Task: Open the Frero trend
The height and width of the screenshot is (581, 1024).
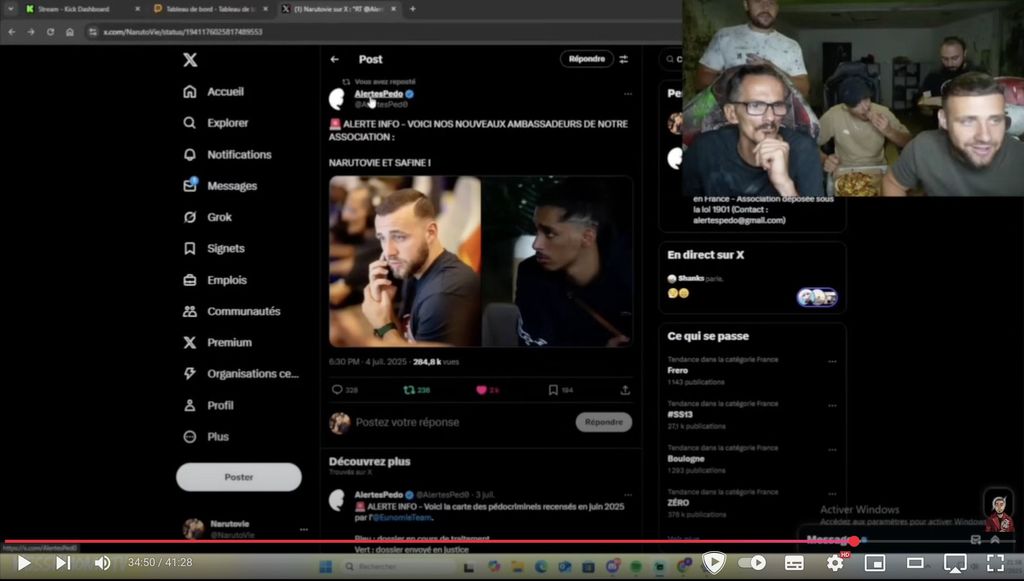Action: click(677, 370)
